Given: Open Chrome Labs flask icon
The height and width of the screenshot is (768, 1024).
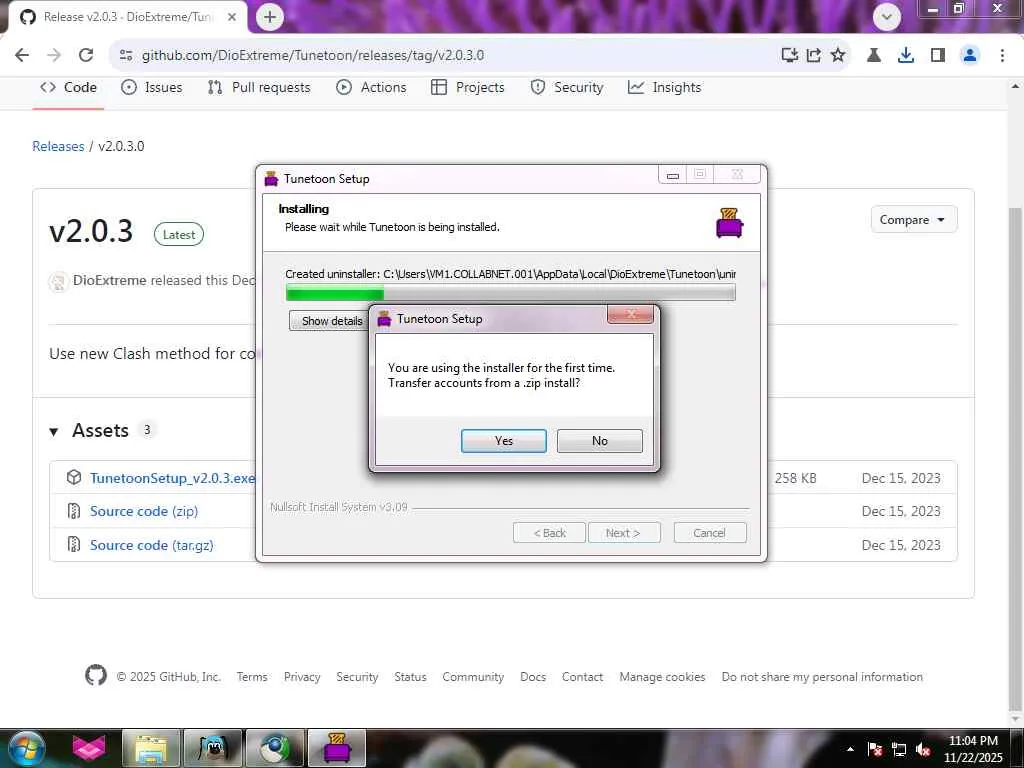Looking at the screenshot, I should click(x=874, y=56).
